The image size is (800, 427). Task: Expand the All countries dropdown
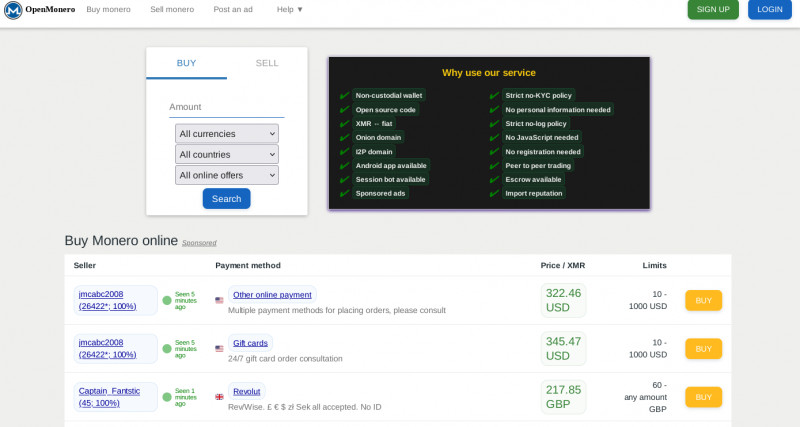click(226, 154)
